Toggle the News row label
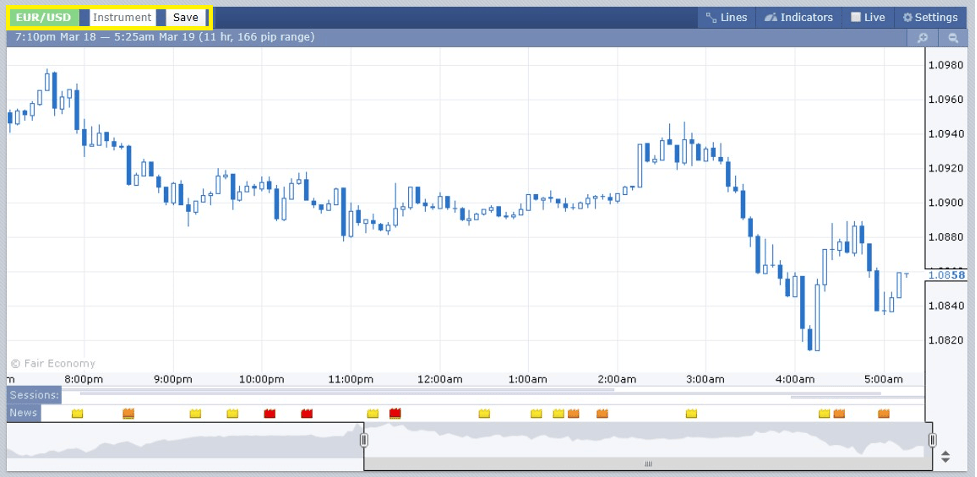This screenshot has width=977, height=477. [24, 413]
